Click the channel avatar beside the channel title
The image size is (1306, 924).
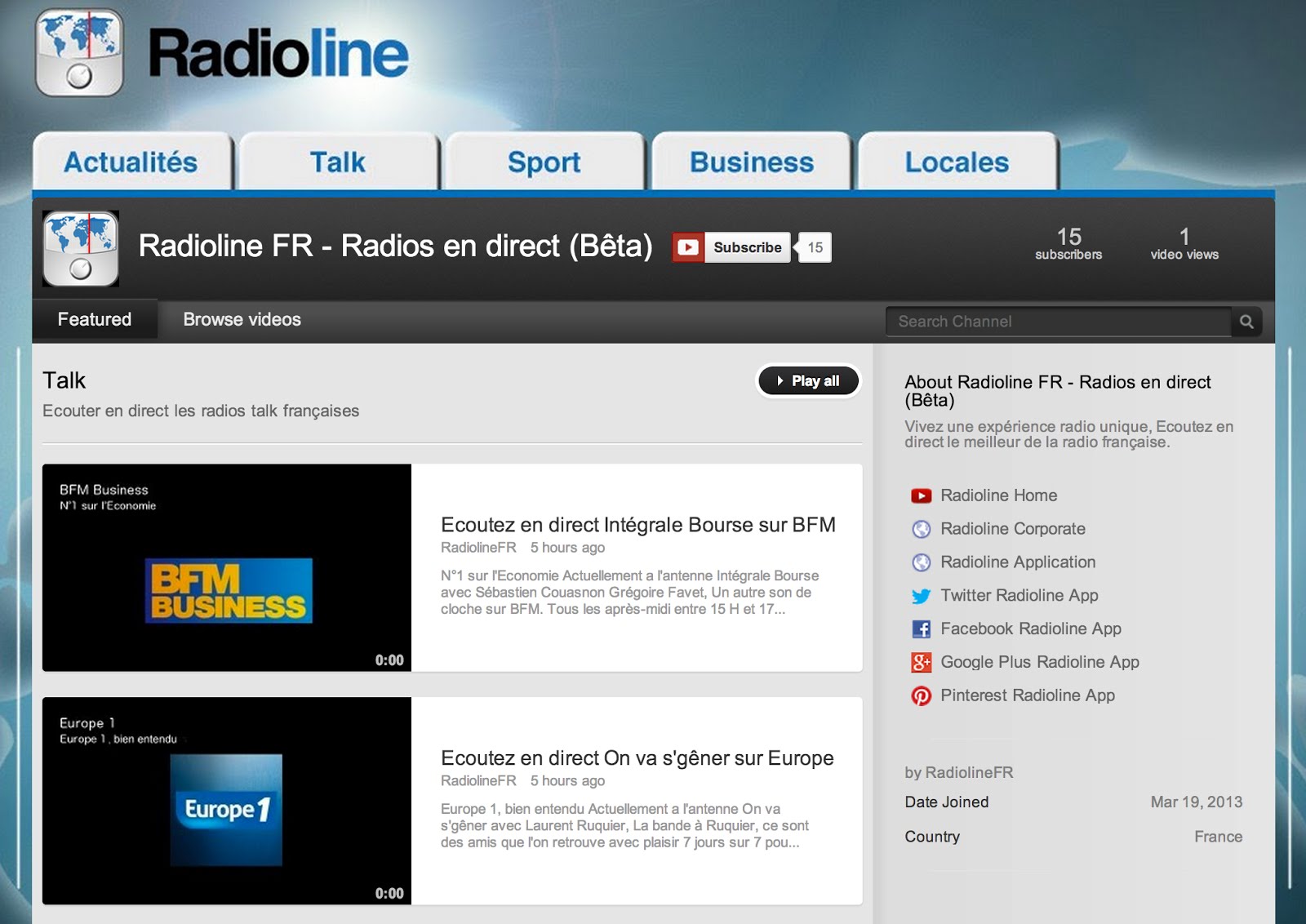tap(81, 248)
